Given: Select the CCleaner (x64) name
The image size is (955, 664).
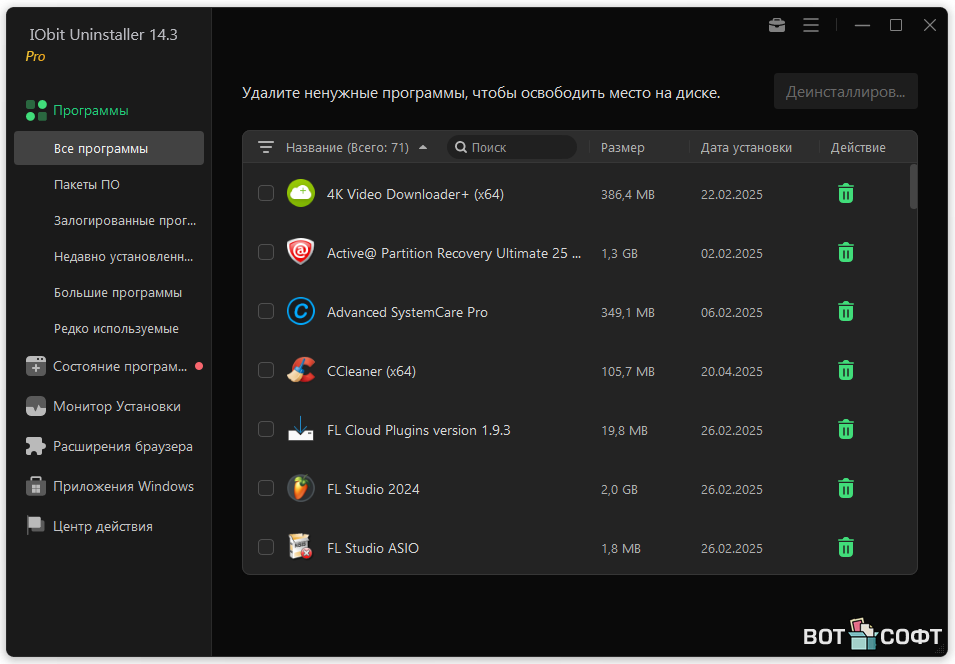Looking at the screenshot, I should click(x=372, y=371).
